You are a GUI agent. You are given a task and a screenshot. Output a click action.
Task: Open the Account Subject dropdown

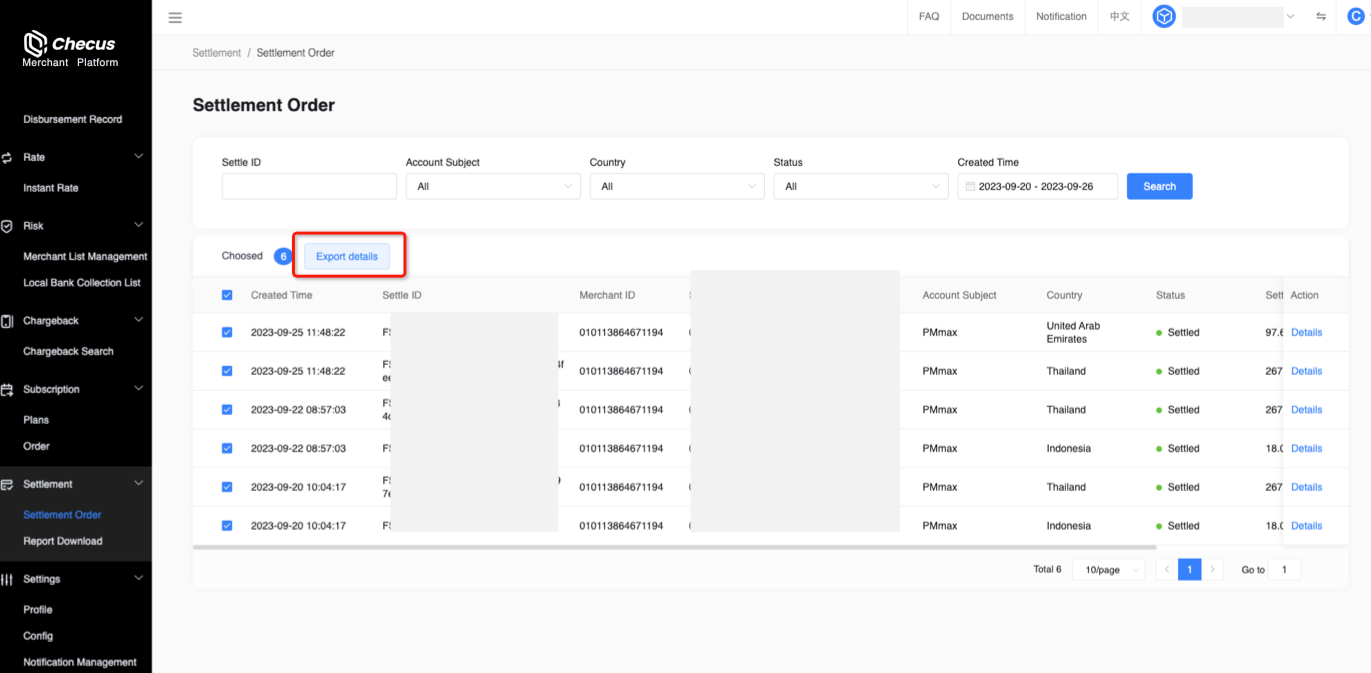[492, 187]
